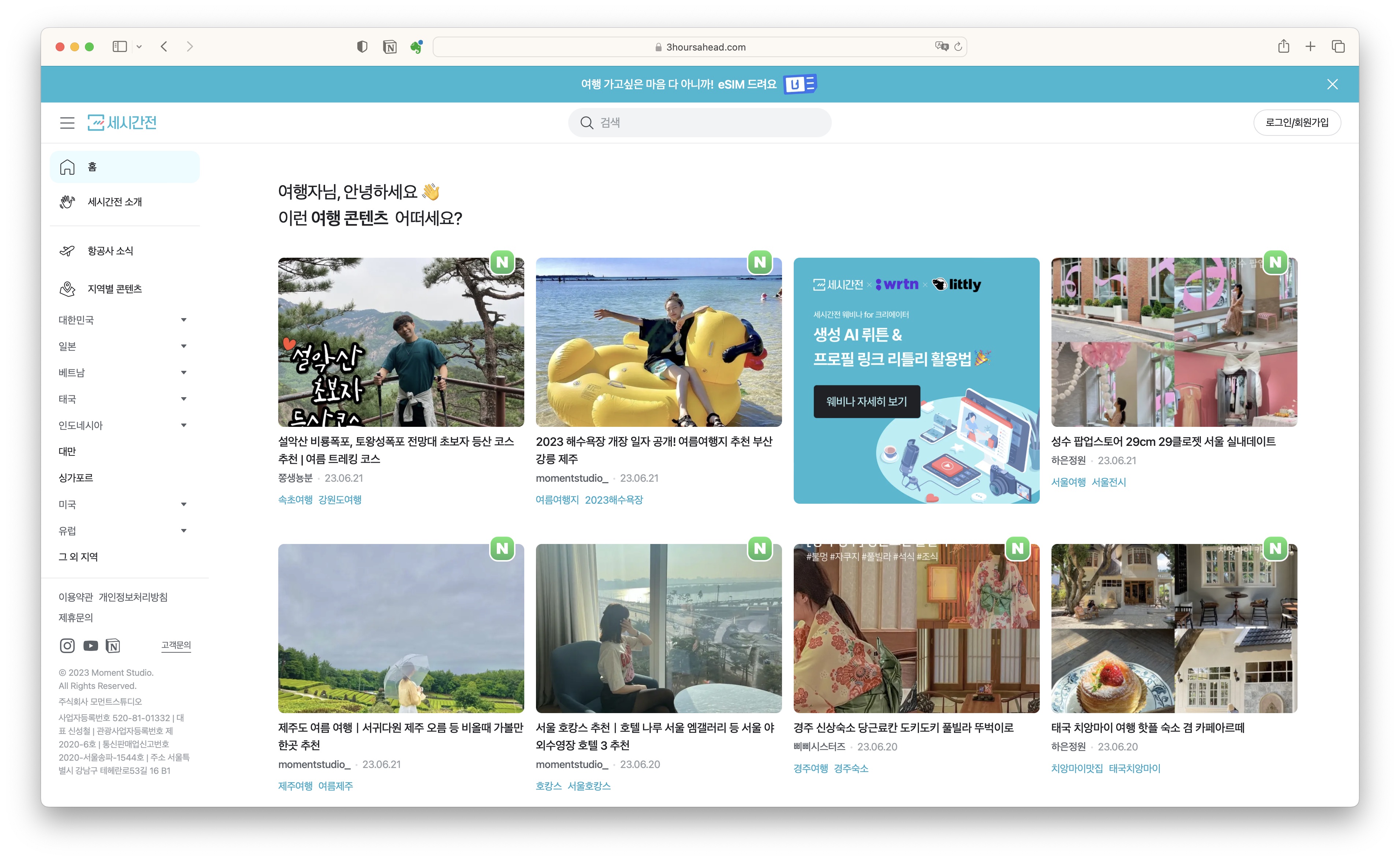Click Safari's share icon
The width and height of the screenshot is (1400, 861).
(x=1283, y=46)
